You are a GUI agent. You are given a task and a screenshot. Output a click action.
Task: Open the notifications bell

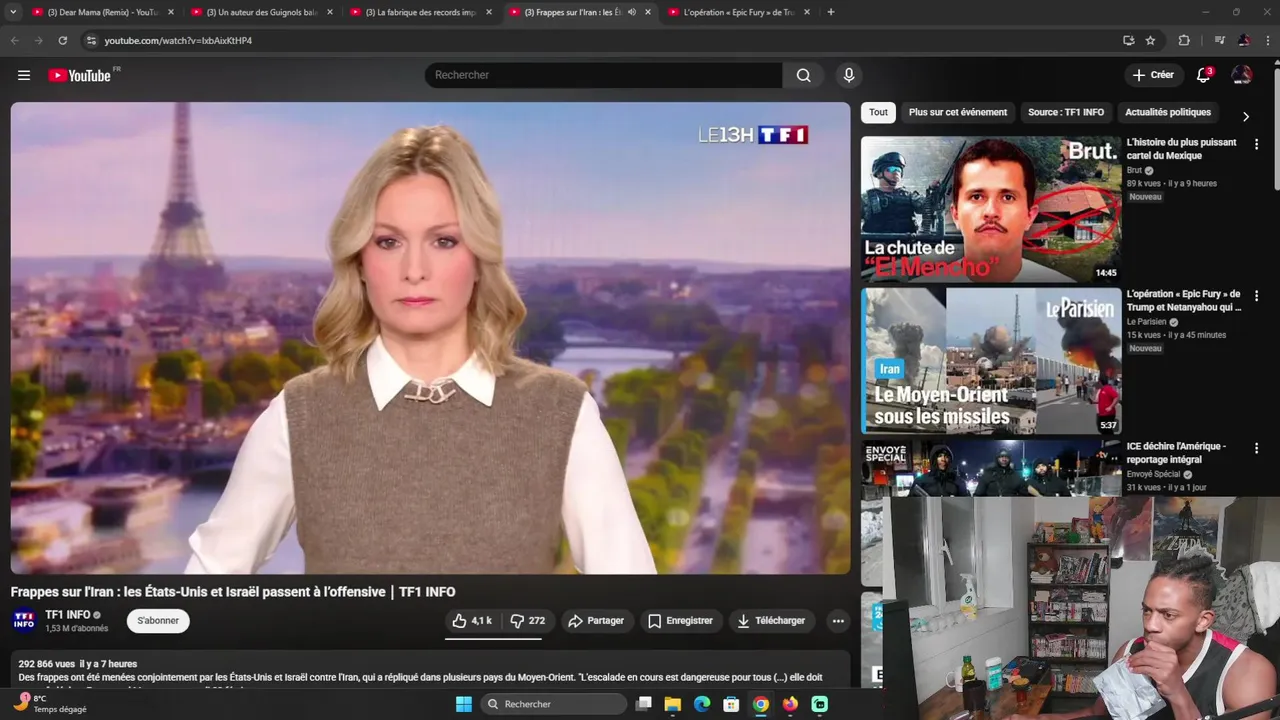click(x=1204, y=75)
